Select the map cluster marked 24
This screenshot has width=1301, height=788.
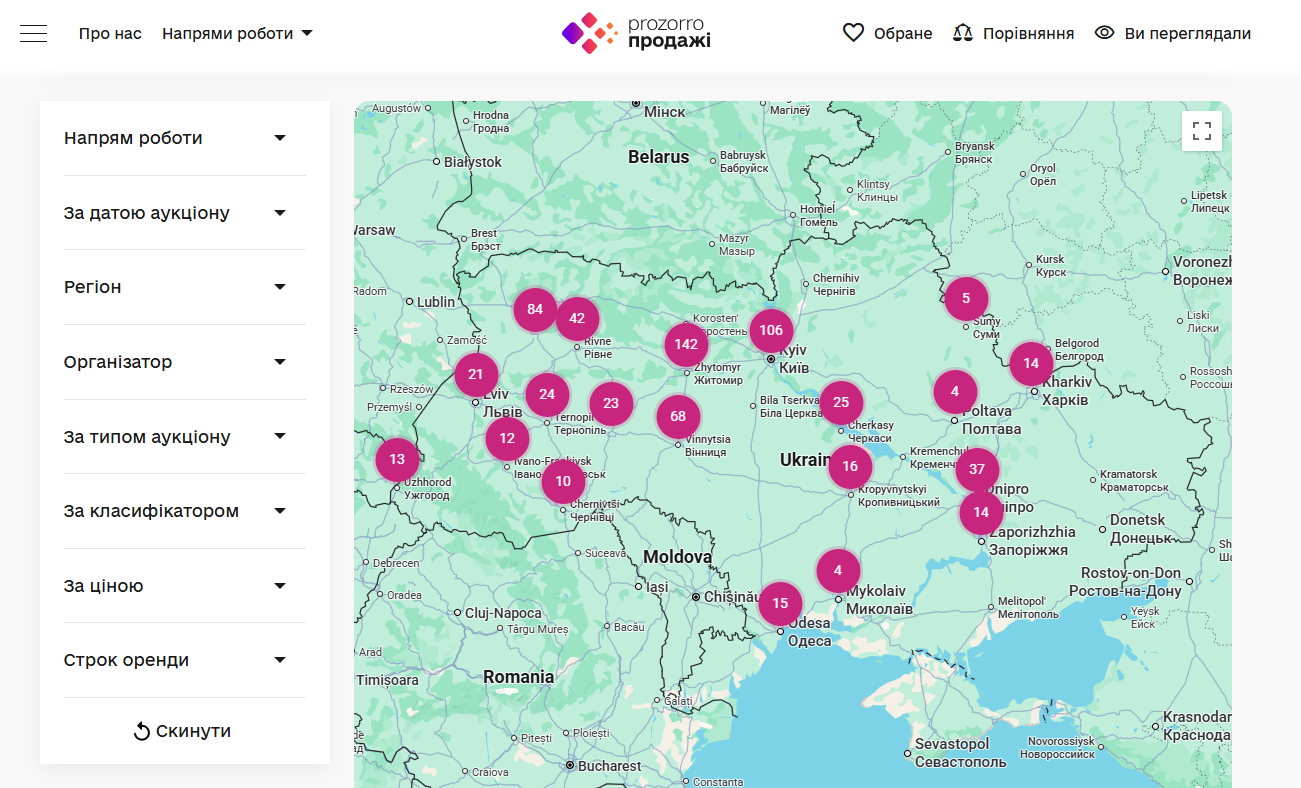tap(547, 395)
